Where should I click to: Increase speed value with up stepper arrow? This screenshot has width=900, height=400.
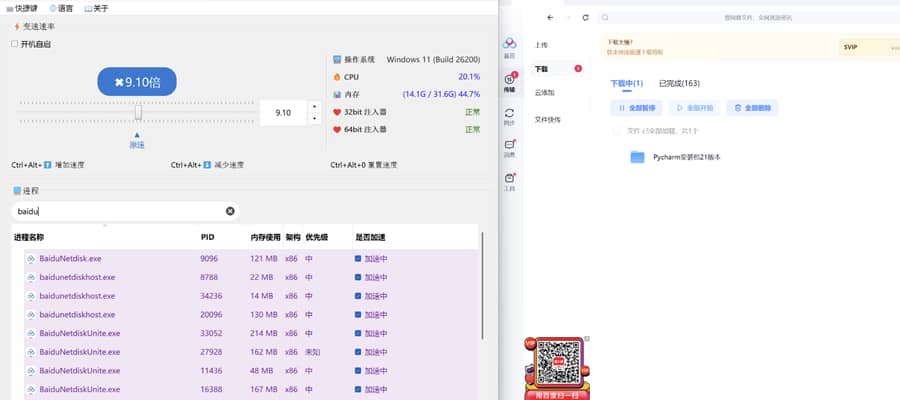click(x=314, y=107)
